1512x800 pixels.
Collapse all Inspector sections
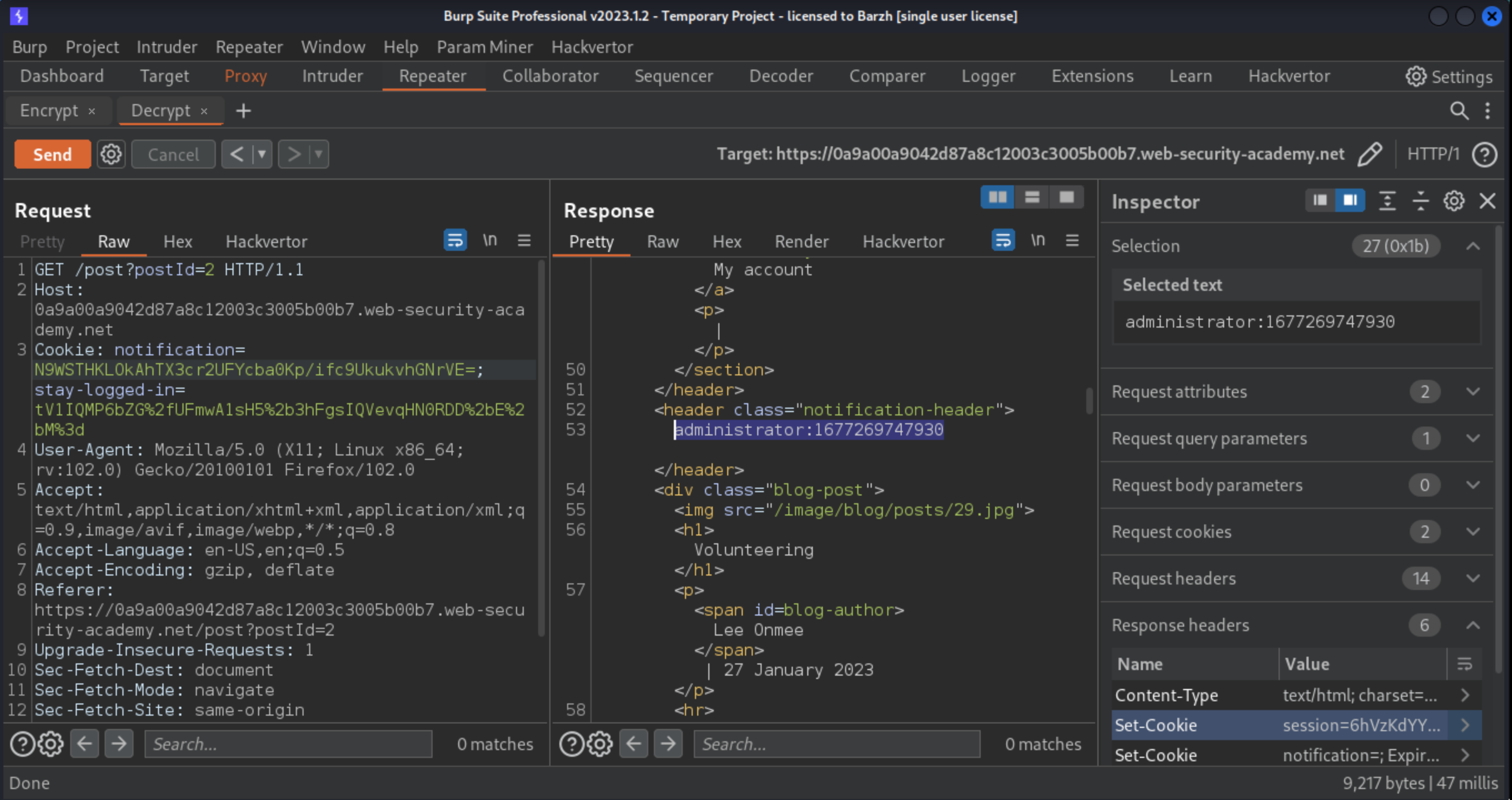click(1420, 201)
